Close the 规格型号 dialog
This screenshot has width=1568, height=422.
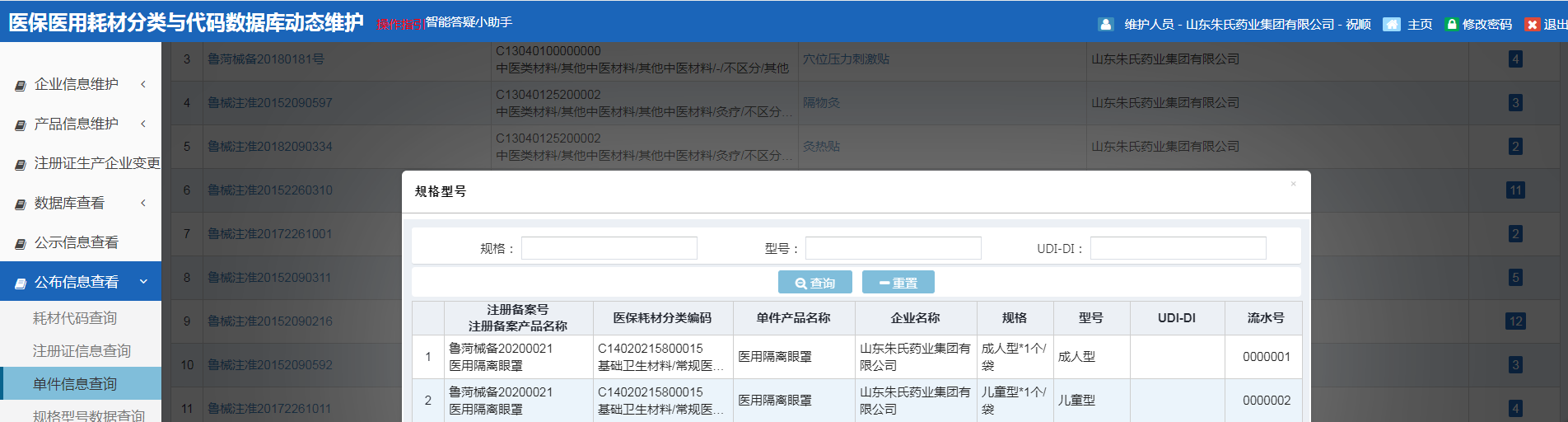[x=1293, y=184]
